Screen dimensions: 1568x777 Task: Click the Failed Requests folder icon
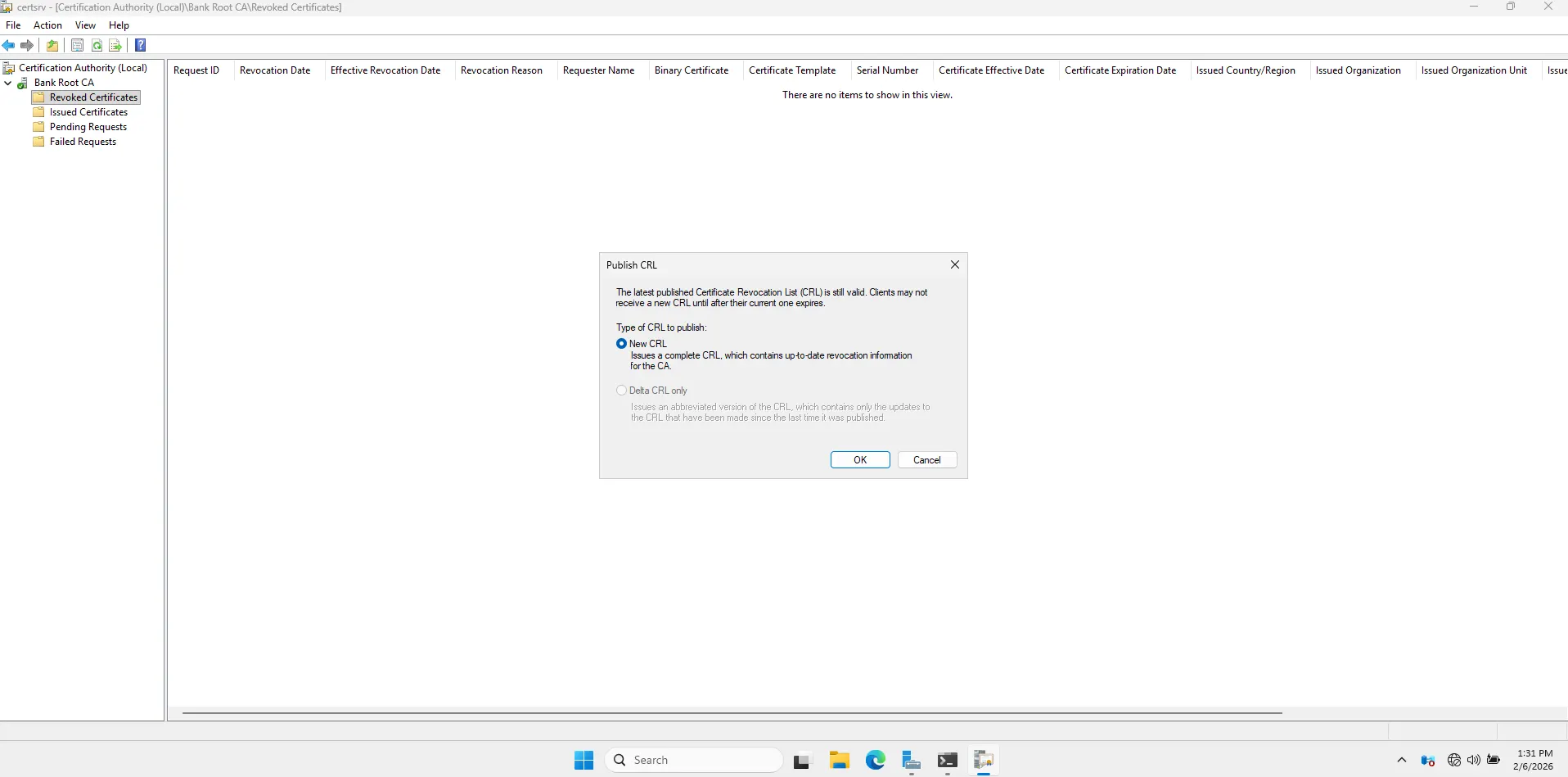pyautogui.click(x=38, y=142)
